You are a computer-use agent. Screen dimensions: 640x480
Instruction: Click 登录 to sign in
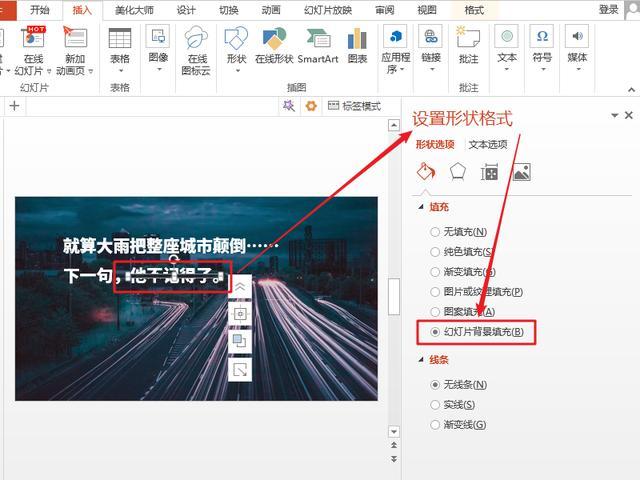point(608,9)
